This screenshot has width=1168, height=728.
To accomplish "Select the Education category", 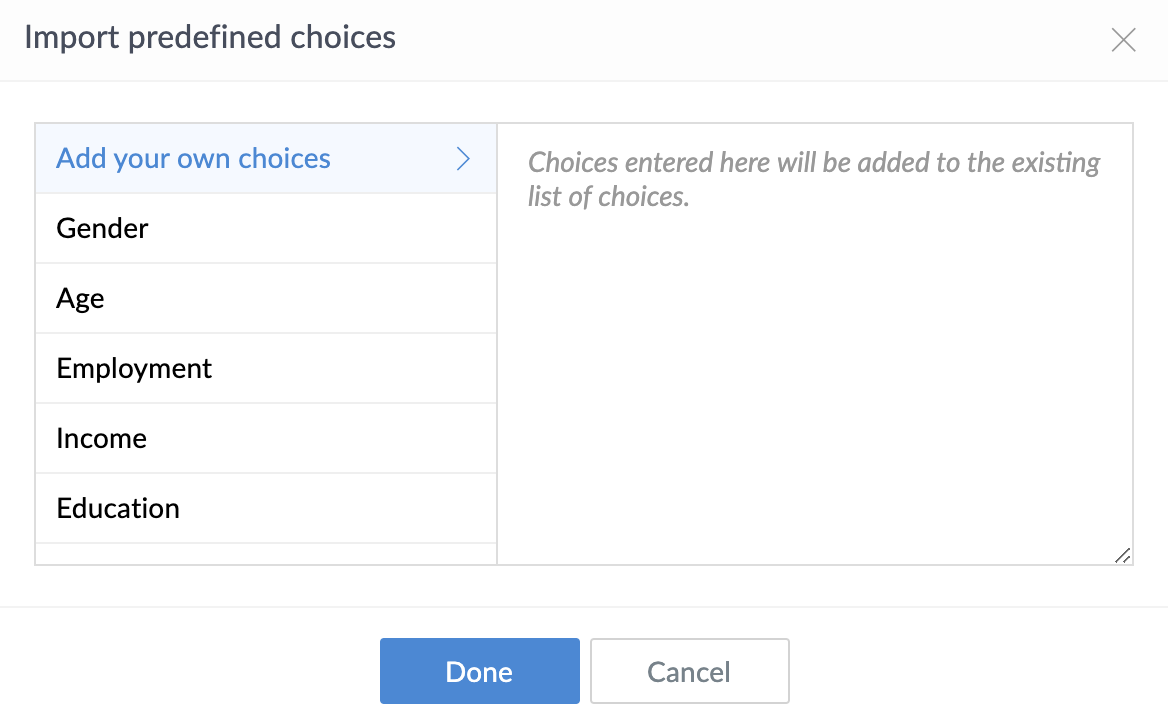I will tap(118, 509).
